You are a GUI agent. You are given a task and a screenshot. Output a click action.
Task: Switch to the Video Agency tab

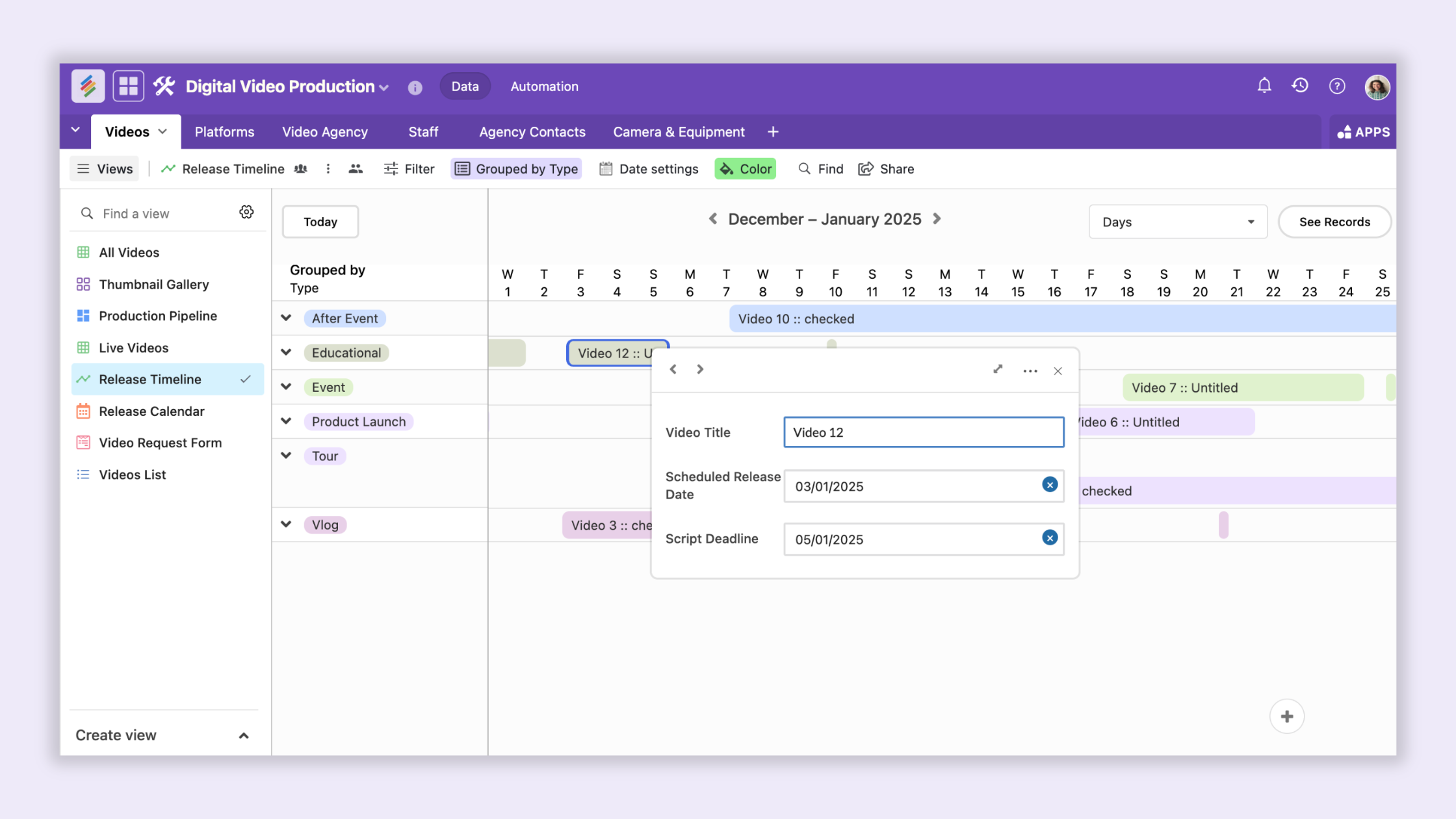[325, 132]
